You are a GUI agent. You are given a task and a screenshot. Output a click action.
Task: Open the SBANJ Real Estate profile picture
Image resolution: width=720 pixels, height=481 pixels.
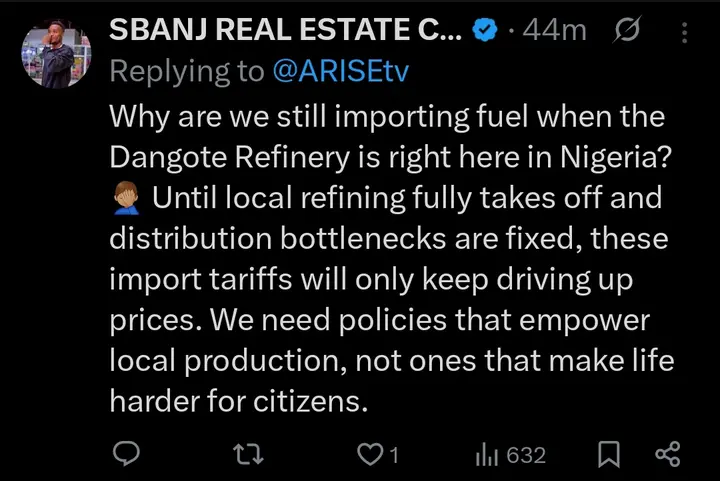tap(57, 54)
